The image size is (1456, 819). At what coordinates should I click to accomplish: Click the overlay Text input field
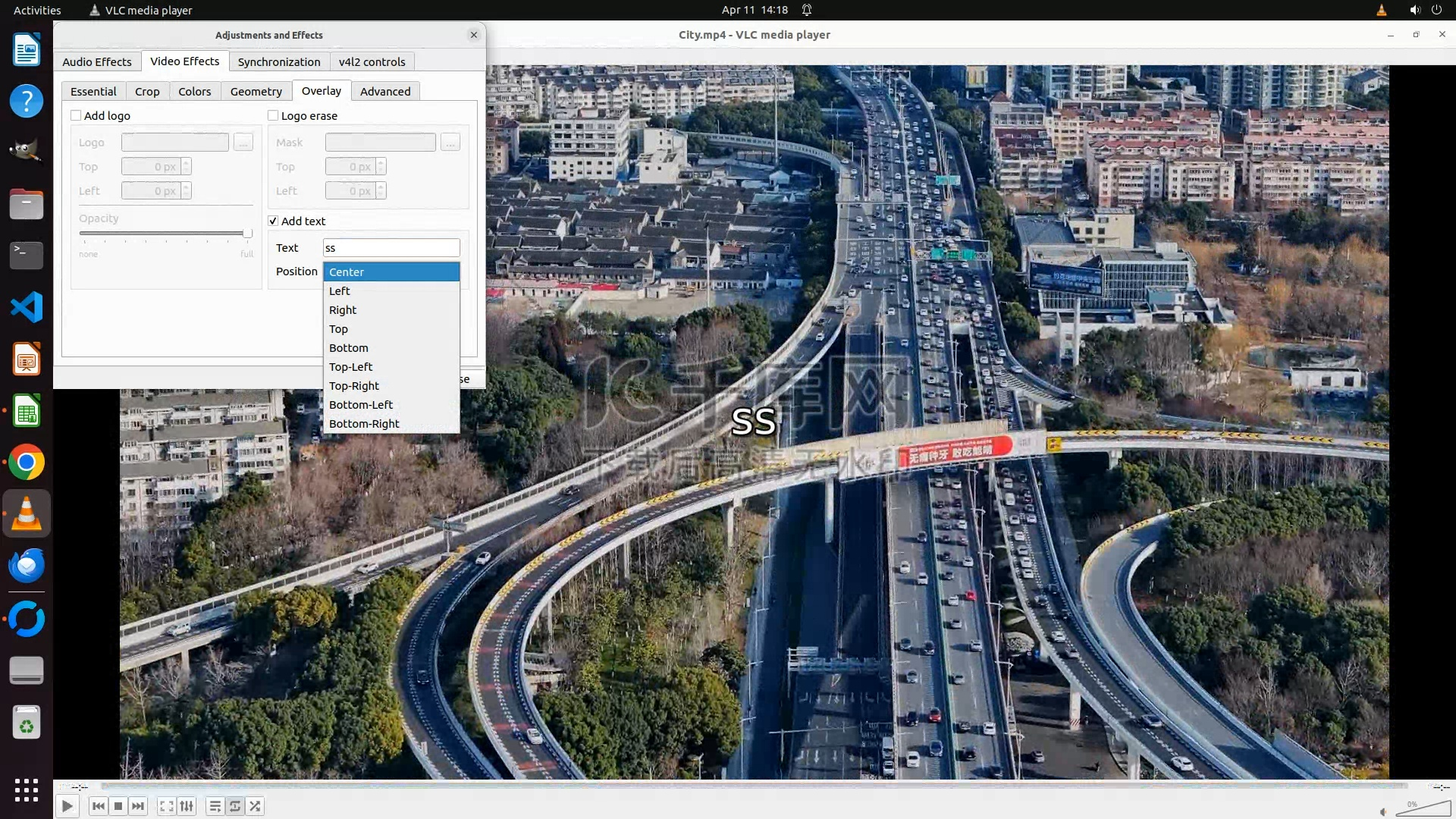point(391,248)
